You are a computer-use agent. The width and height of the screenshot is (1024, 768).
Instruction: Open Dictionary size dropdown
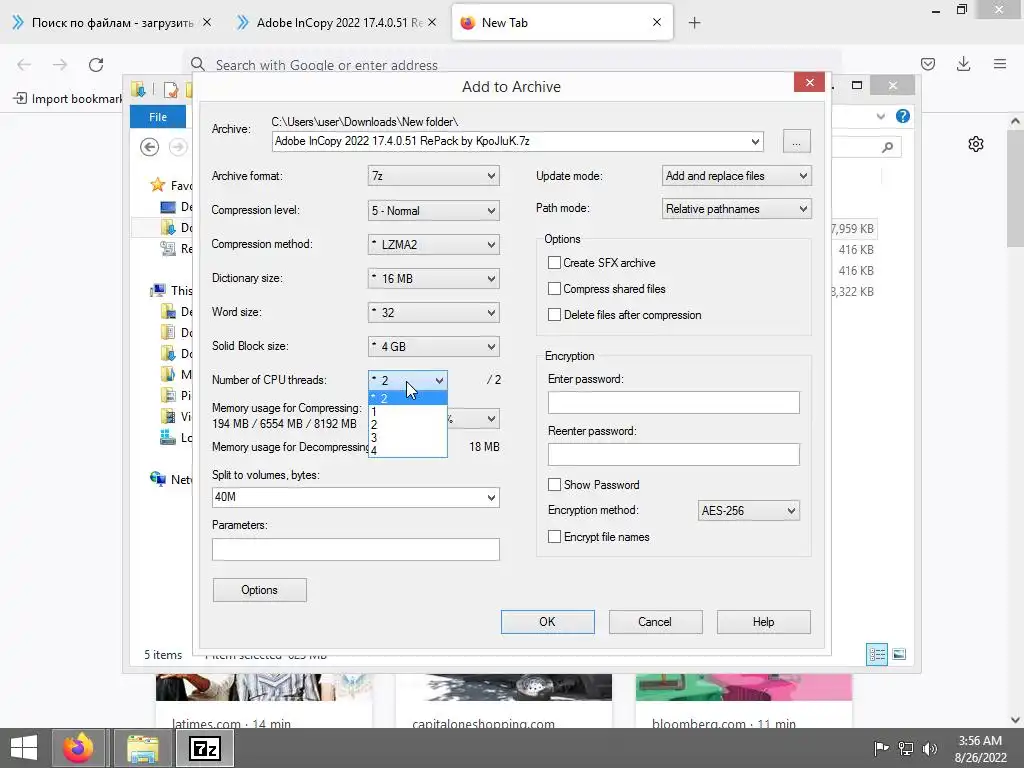click(x=434, y=278)
